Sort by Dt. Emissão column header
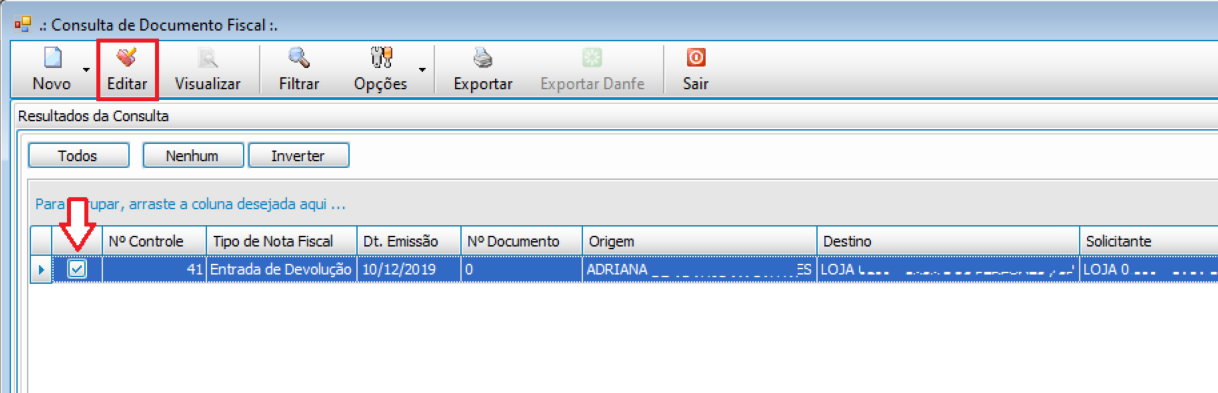 click(408, 242)
